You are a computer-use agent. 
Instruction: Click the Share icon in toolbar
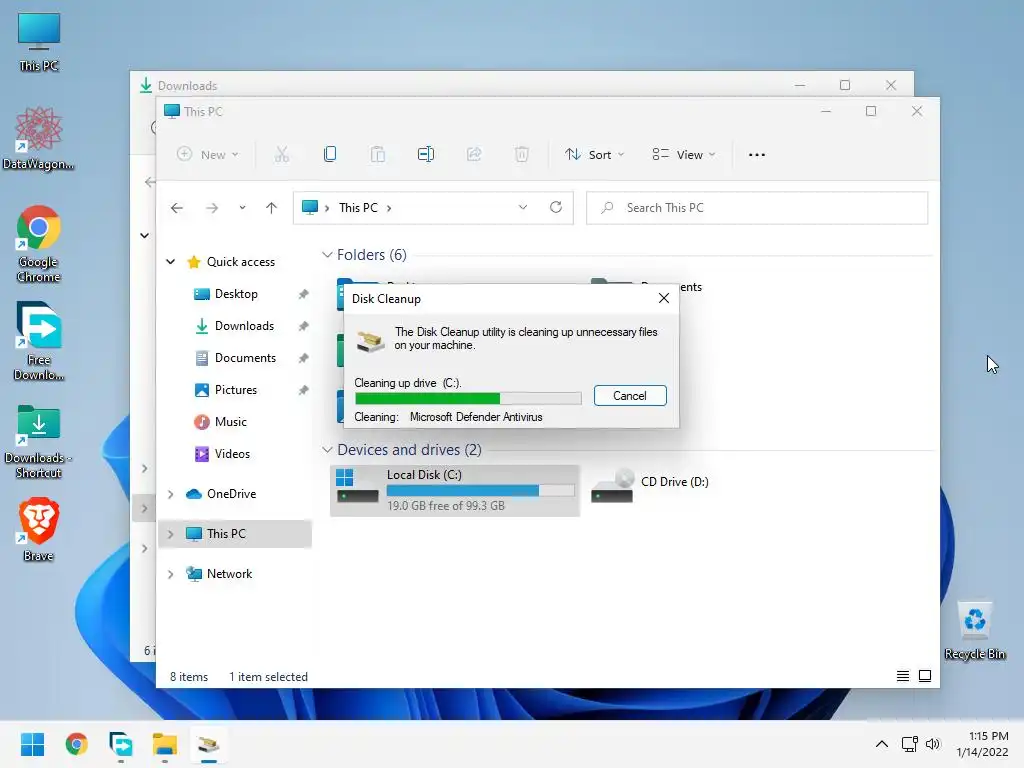[473, 155]
